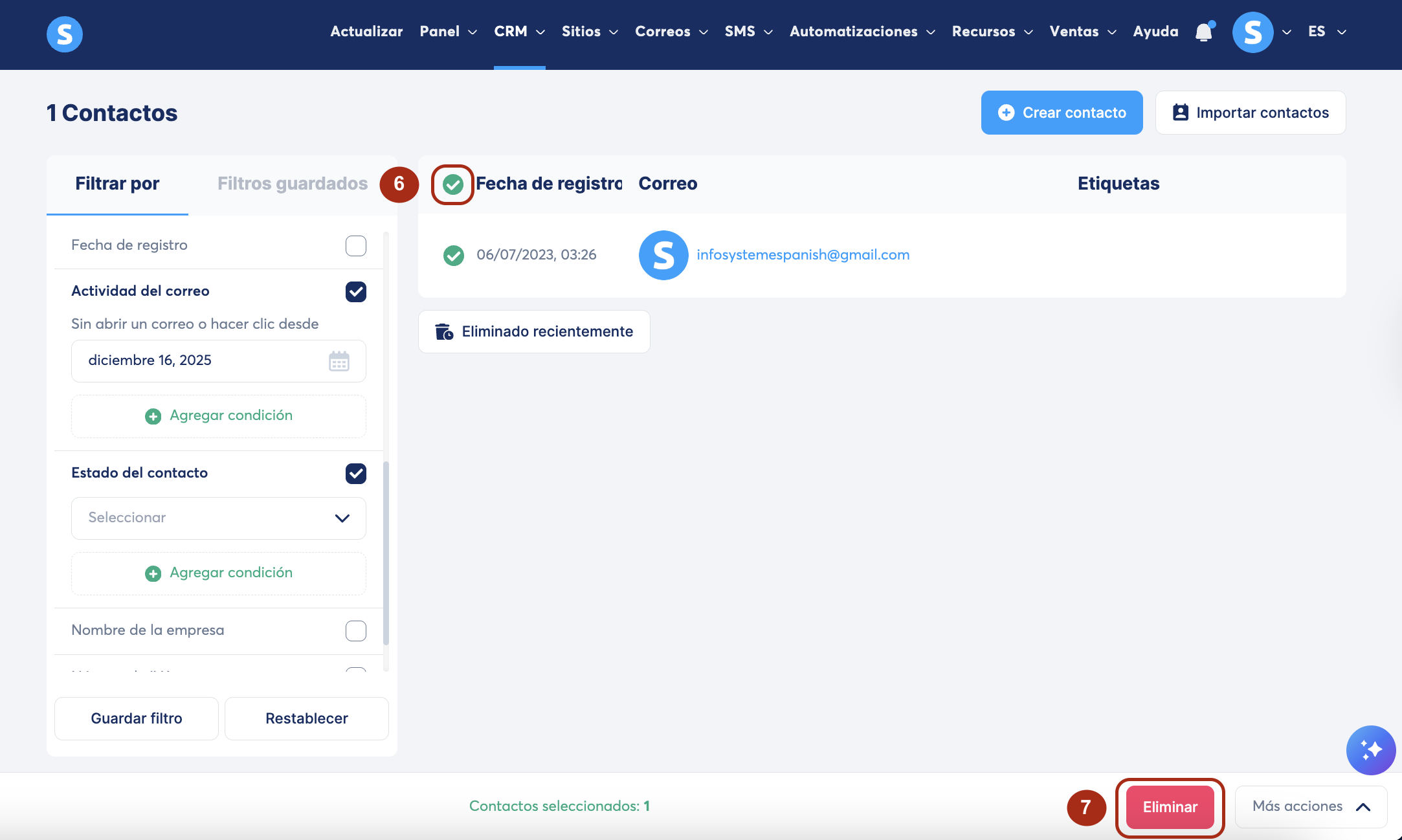Viewport: 1402px width, 840px height.
Task: Expand the Más acciones menu
Action: 1310,806
